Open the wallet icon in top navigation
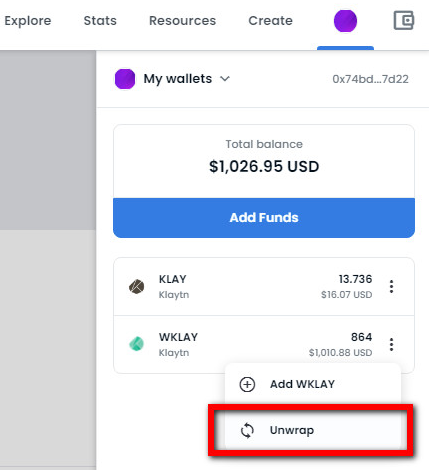429x470 pixels. [404, 20]
